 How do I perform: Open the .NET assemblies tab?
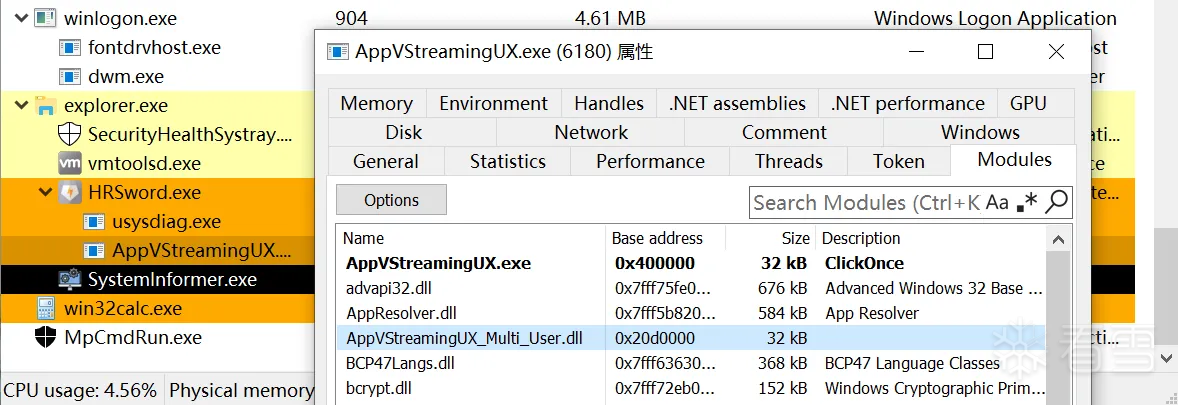click(x=737, y=103)
